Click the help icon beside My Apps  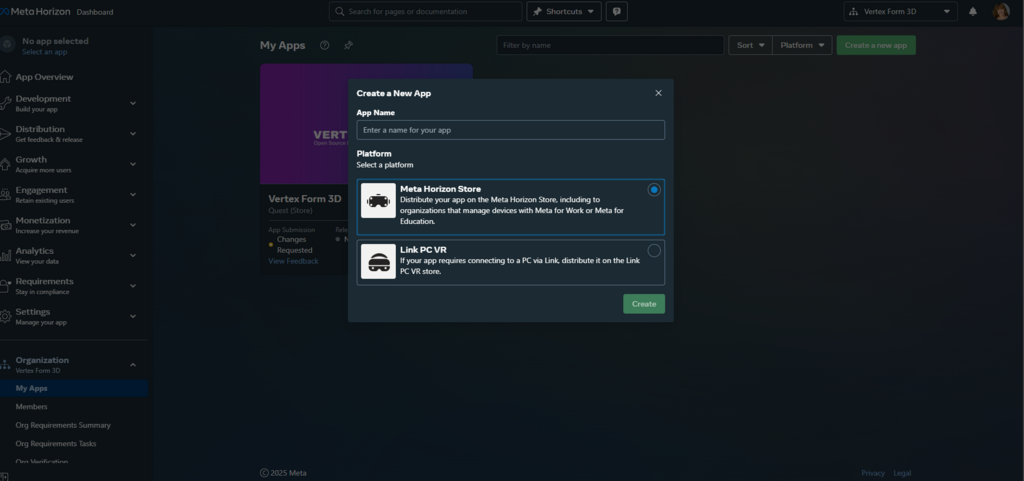coord(324,45)
